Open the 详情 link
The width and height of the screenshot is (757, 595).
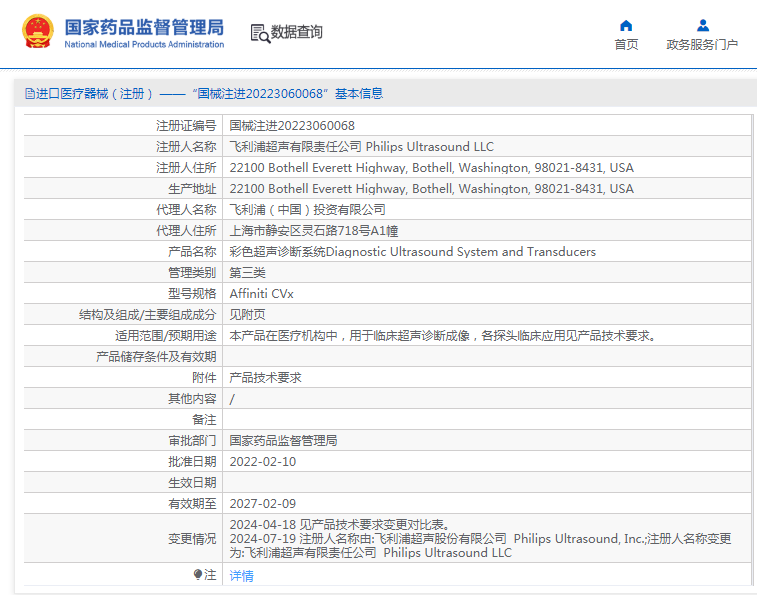241,576
